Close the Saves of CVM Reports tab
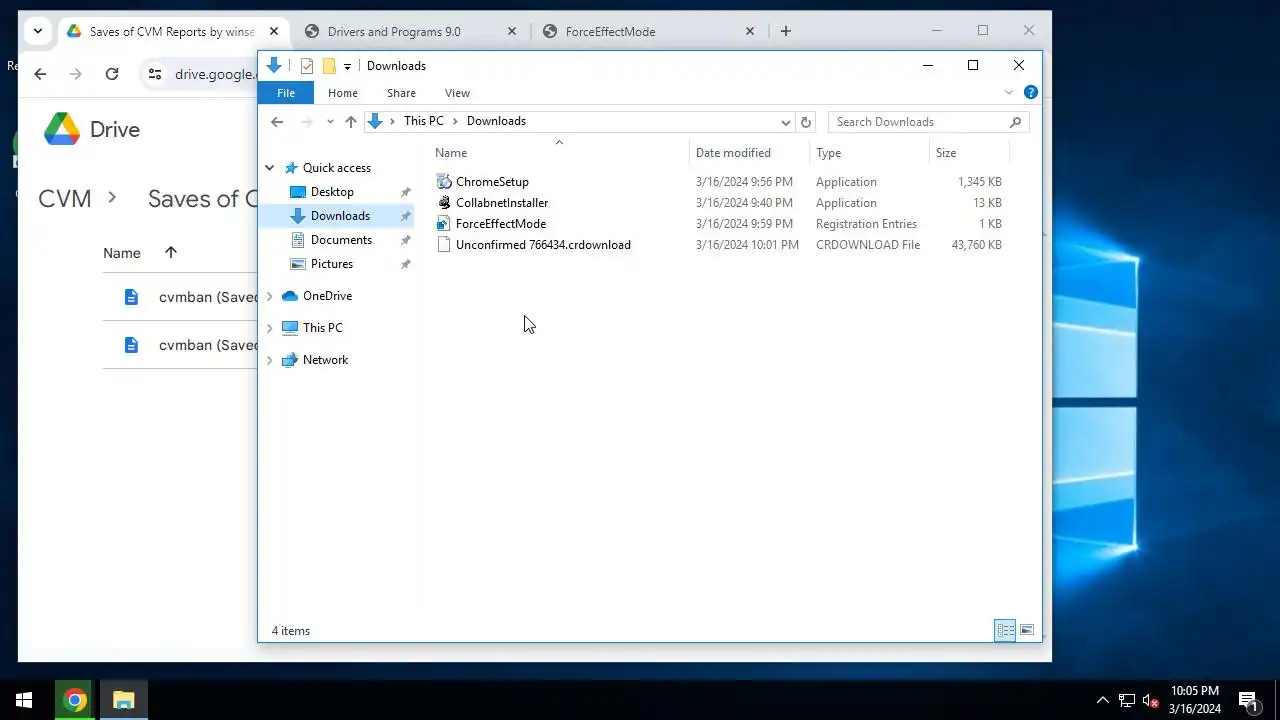The image size is (1280, 720). 274,31
